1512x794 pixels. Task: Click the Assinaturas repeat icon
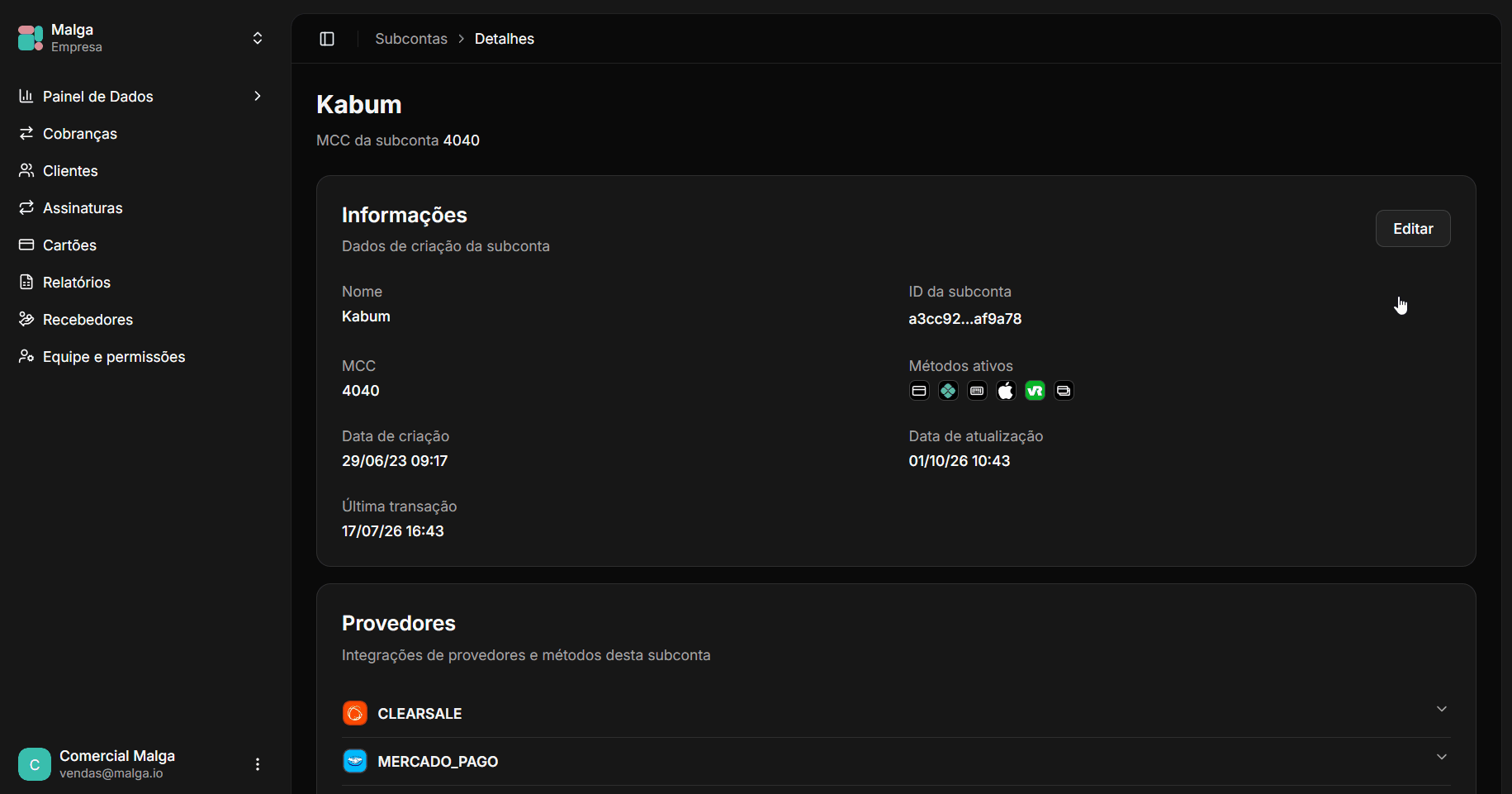point(26,207)
